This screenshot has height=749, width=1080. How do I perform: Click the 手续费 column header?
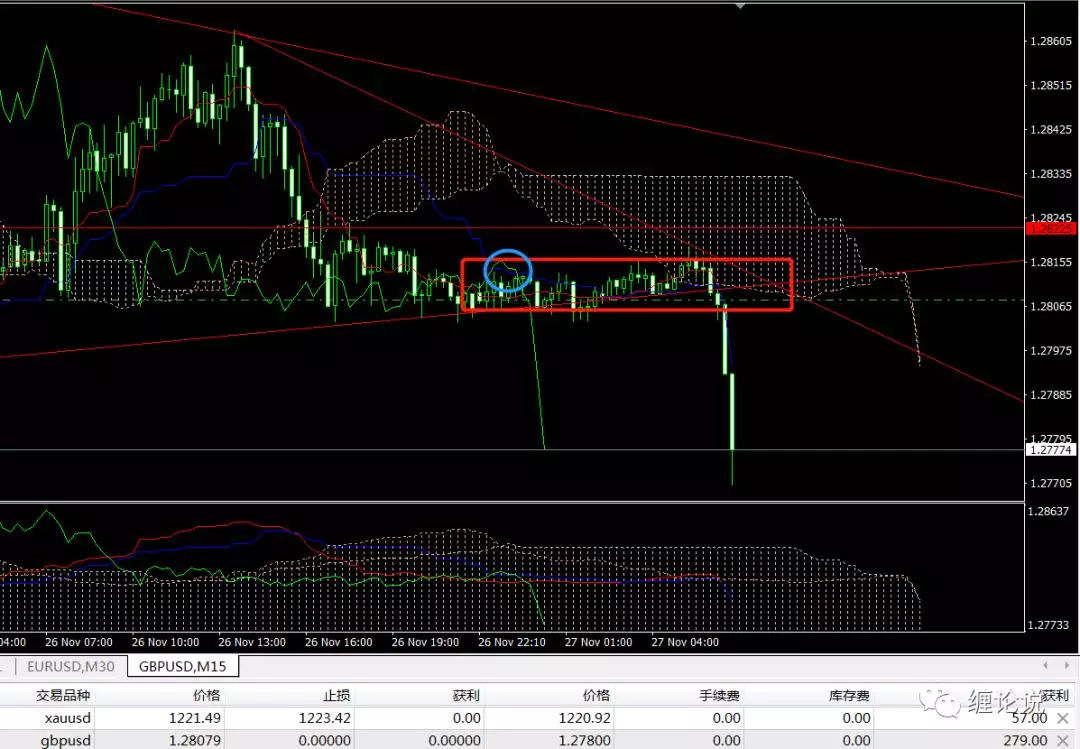[719, 695]
